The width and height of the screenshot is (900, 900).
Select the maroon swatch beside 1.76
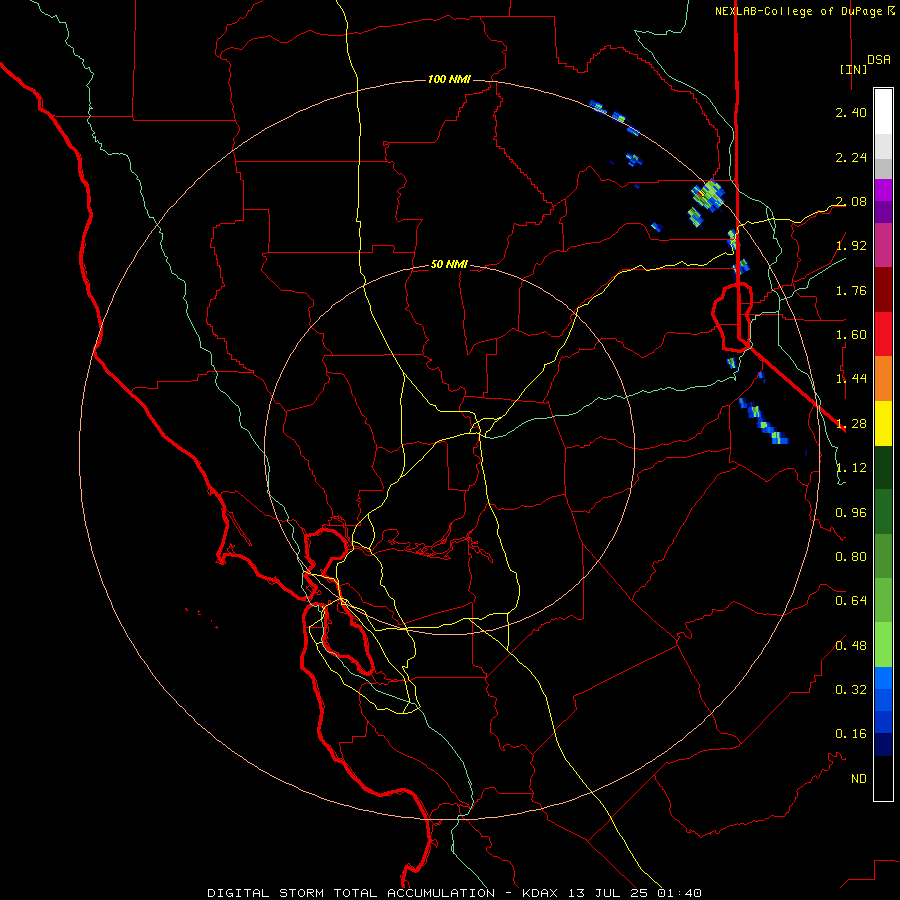(x=883, y=290)
